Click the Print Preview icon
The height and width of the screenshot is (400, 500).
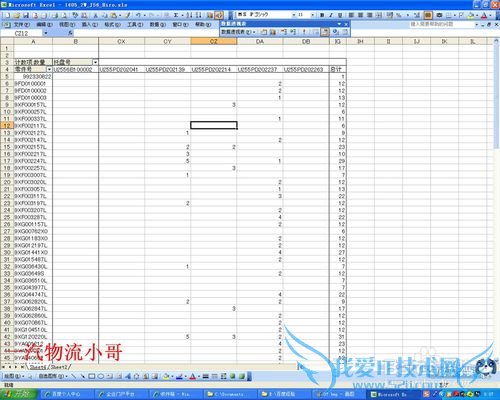click(x=64, y=15)
